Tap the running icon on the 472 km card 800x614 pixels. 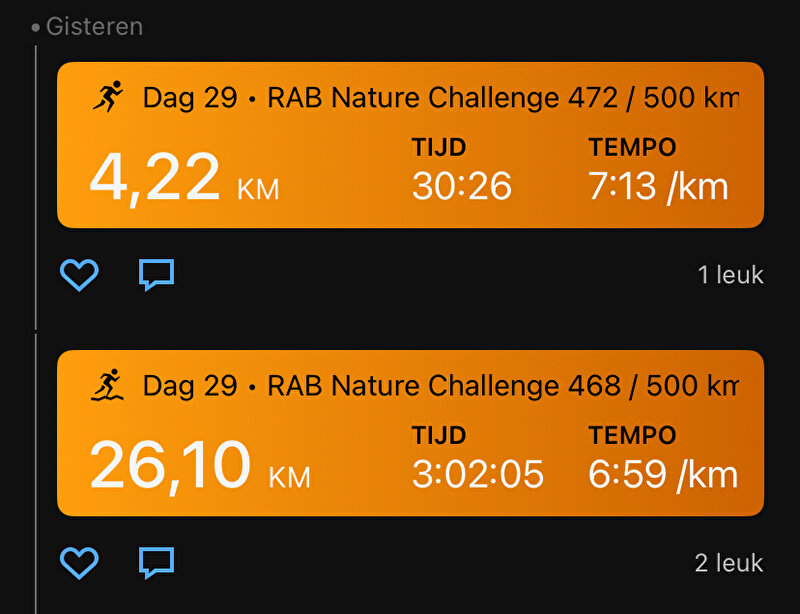point(108,96)
